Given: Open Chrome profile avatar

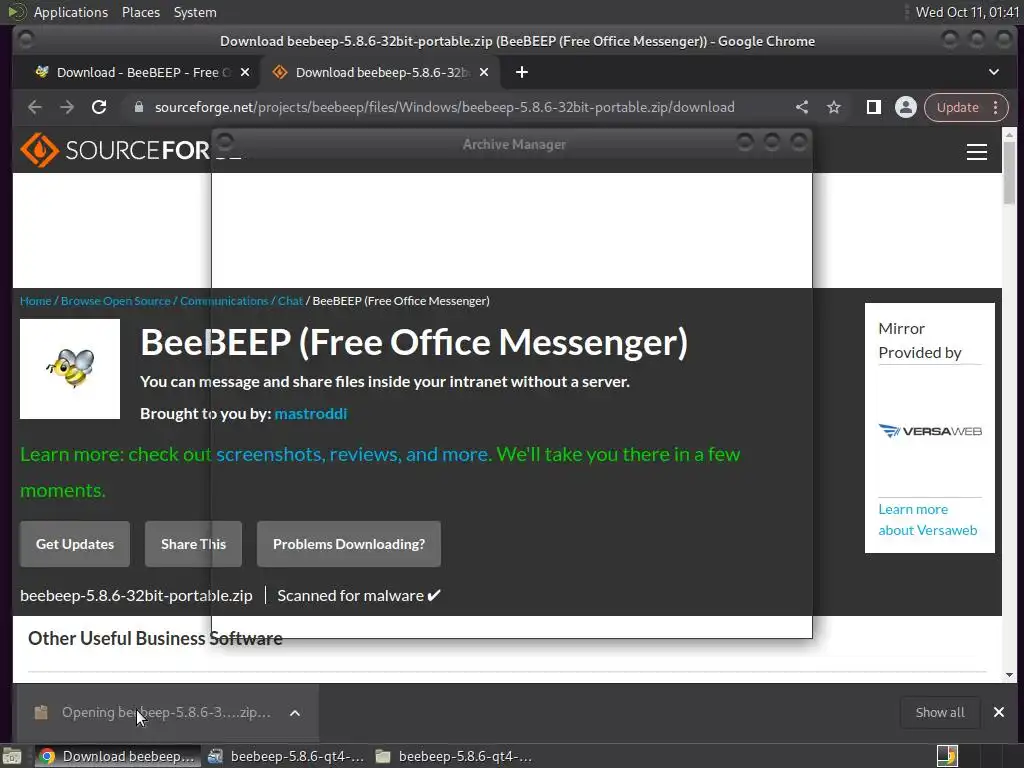Looking at the screenshot, I should click(x=906, y=107).
